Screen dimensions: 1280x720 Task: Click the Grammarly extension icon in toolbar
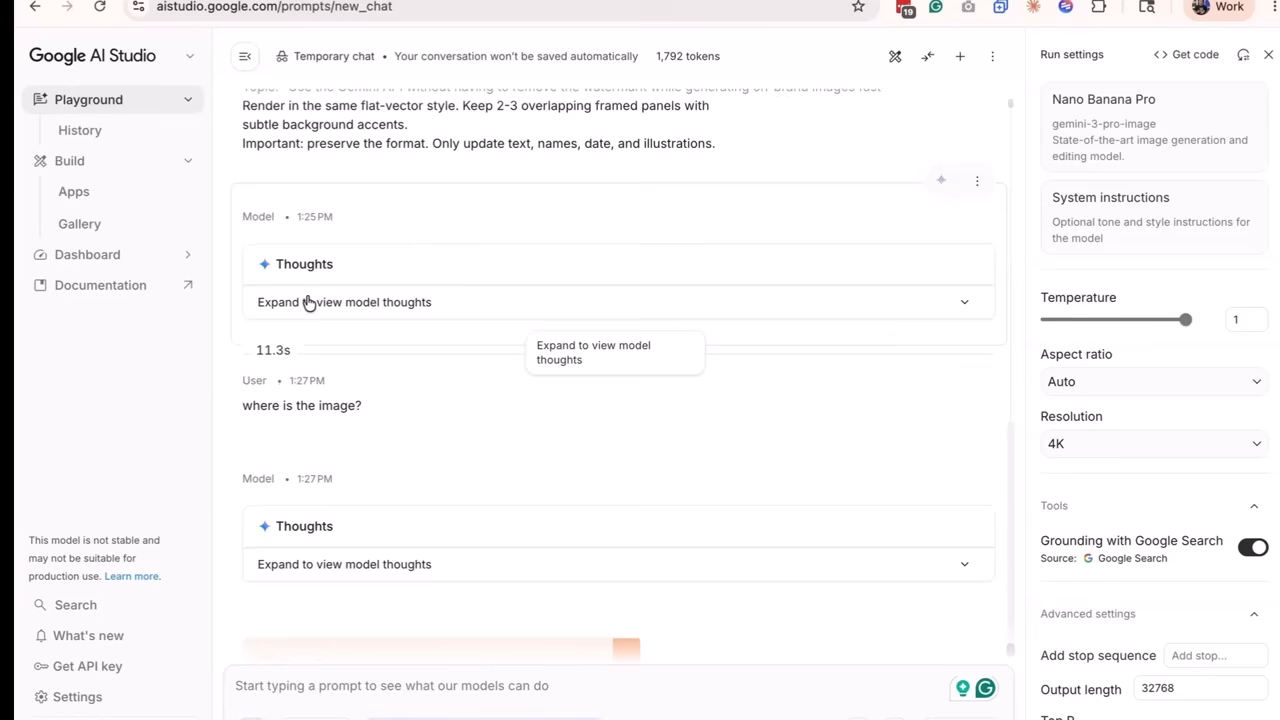(x=936, y=6)
